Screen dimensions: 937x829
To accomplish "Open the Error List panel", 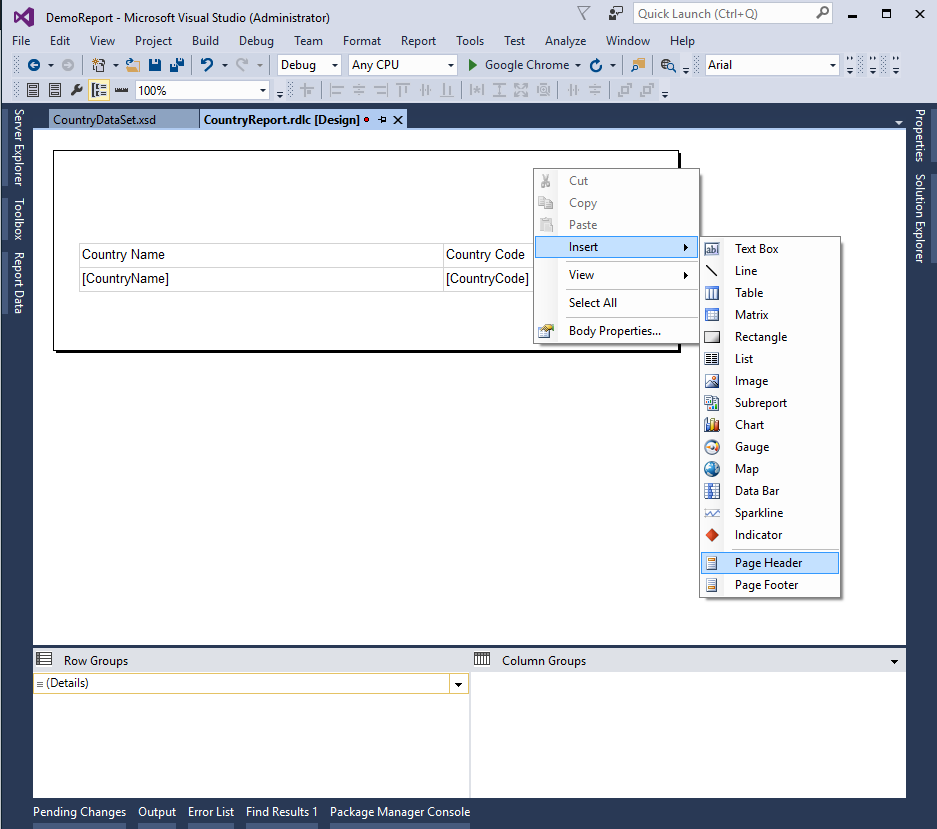I will click(210, 812).
